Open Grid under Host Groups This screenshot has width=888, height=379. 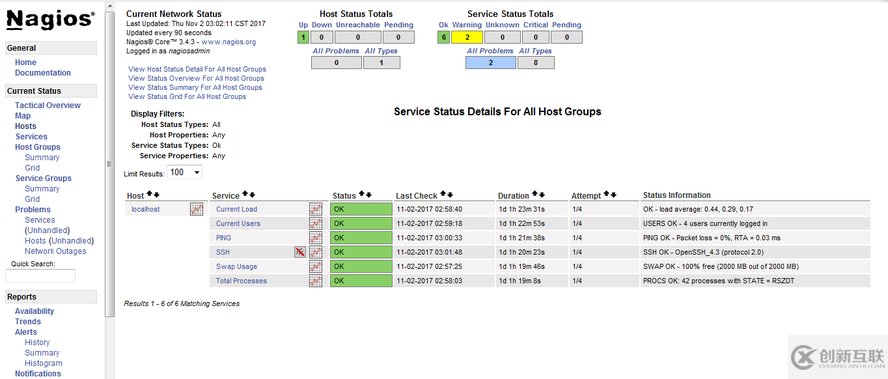[32, 168]
